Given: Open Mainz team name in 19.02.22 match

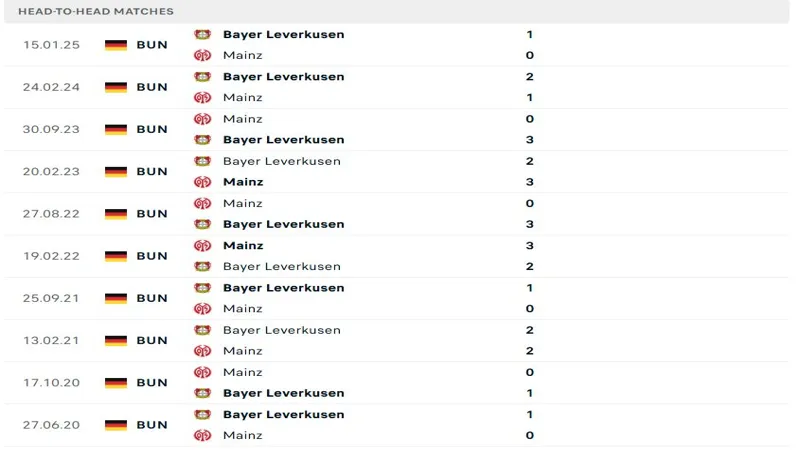Looking at the screenshot, I should (x=243, y=246).
